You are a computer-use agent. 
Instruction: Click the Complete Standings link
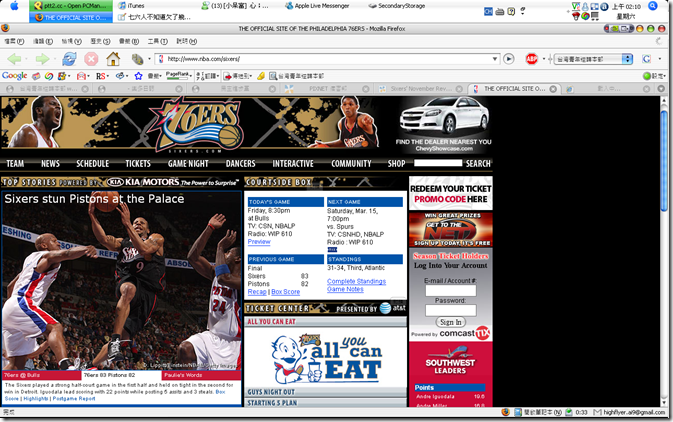pos(356,281)
